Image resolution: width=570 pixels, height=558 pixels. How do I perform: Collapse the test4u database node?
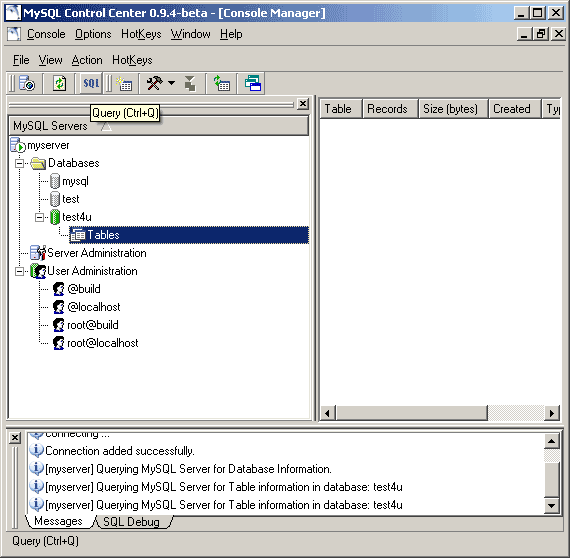coord(39,217)
